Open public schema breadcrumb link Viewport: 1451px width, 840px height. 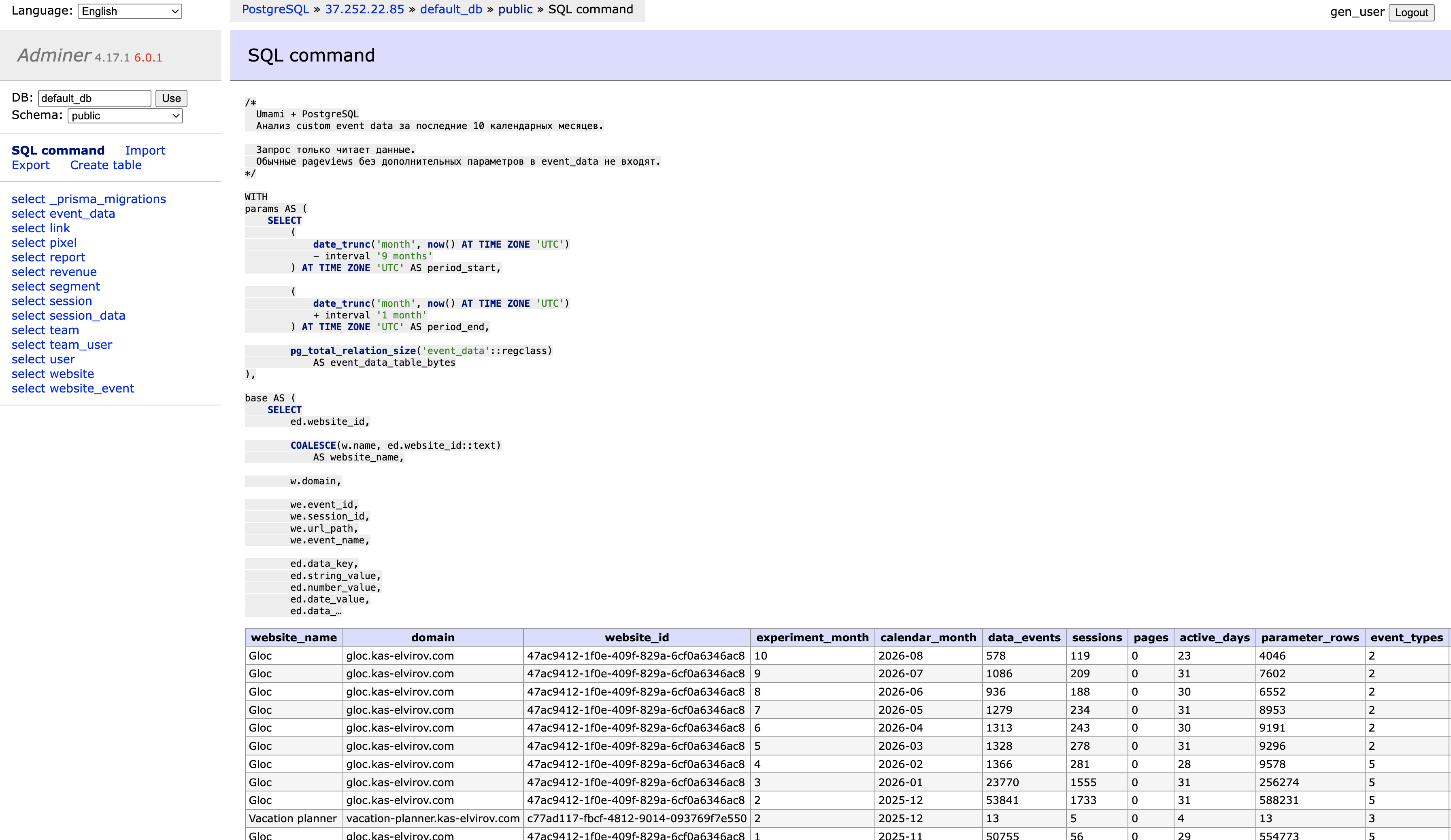515,9
